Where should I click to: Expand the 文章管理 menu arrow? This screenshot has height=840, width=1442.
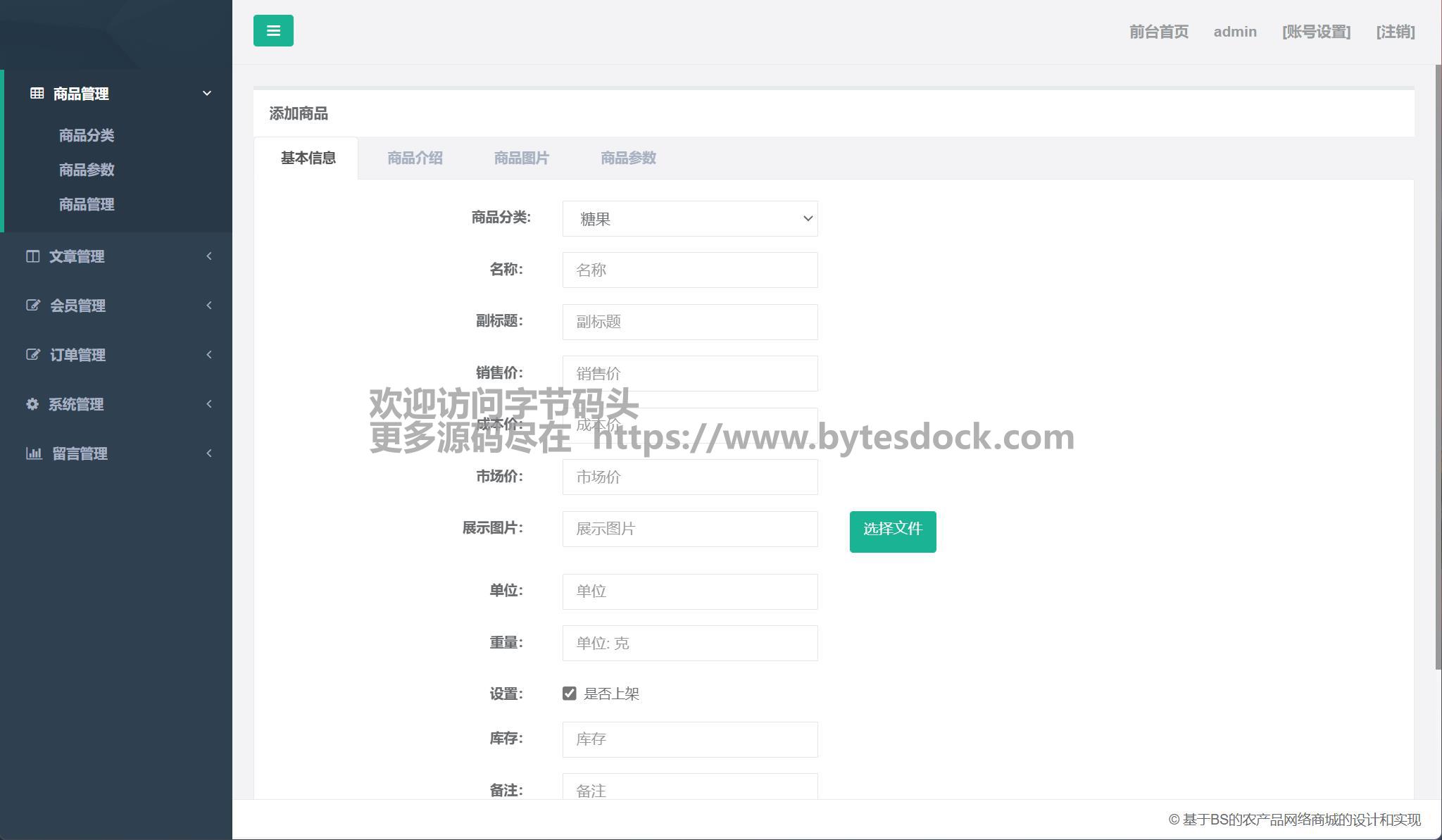pyautogui.click(x=208, y=256)
